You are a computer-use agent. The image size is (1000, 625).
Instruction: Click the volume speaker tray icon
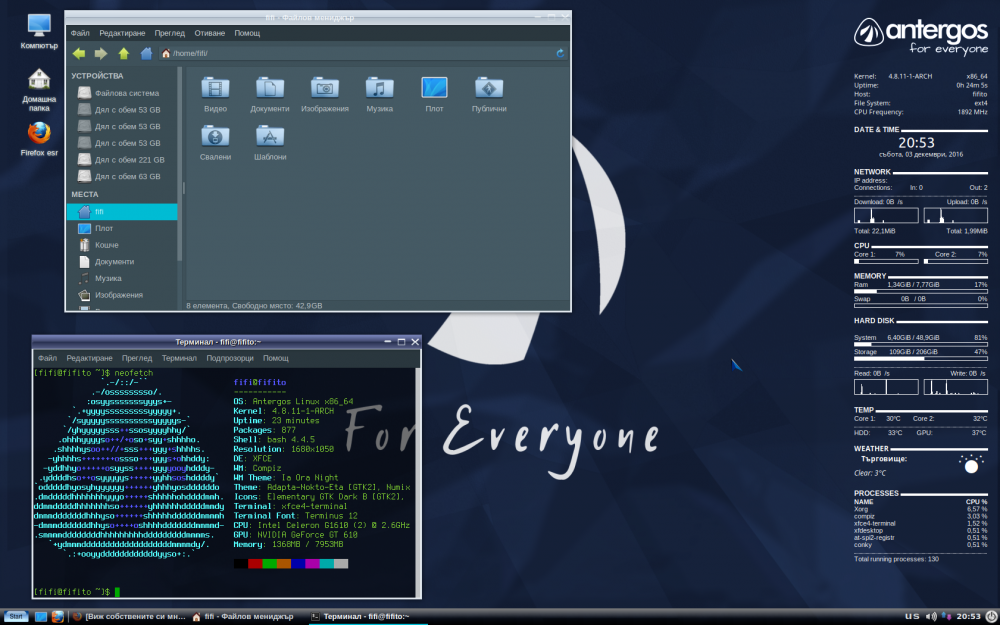point(930,617)
